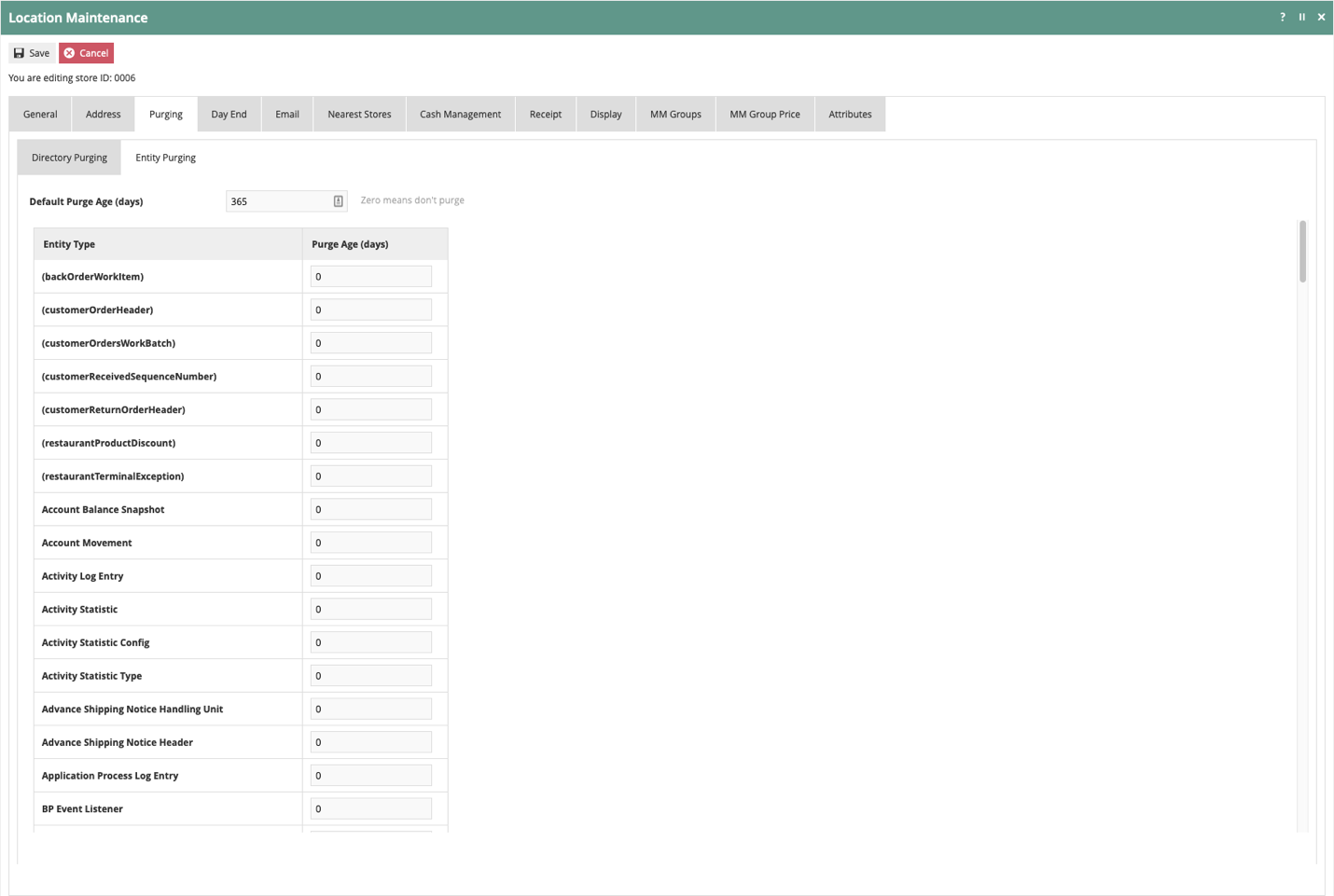Click the pause icon in title bar

[x=1302, y=17]
